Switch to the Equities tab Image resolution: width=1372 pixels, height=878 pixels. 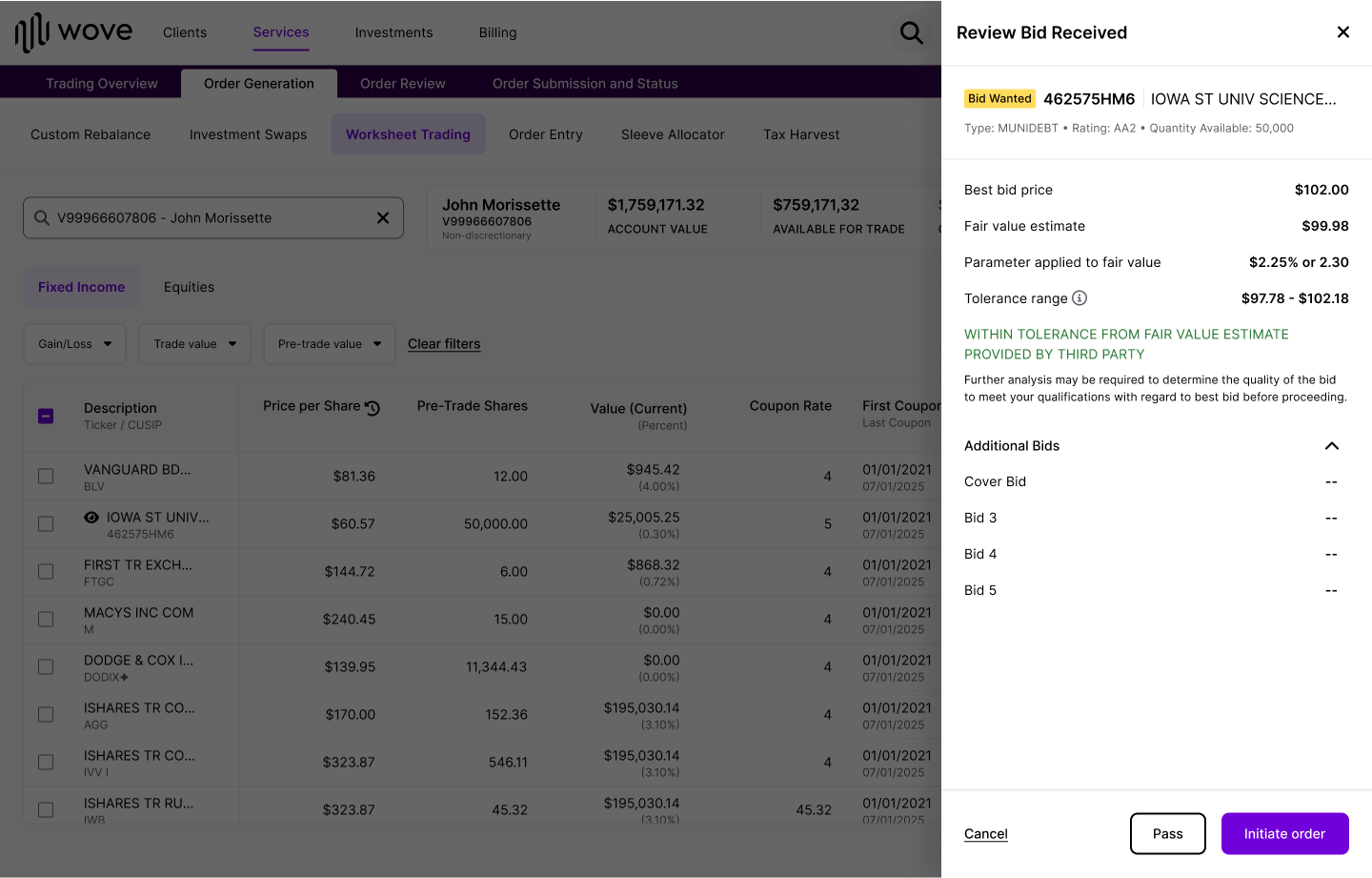tap(189, 286)
